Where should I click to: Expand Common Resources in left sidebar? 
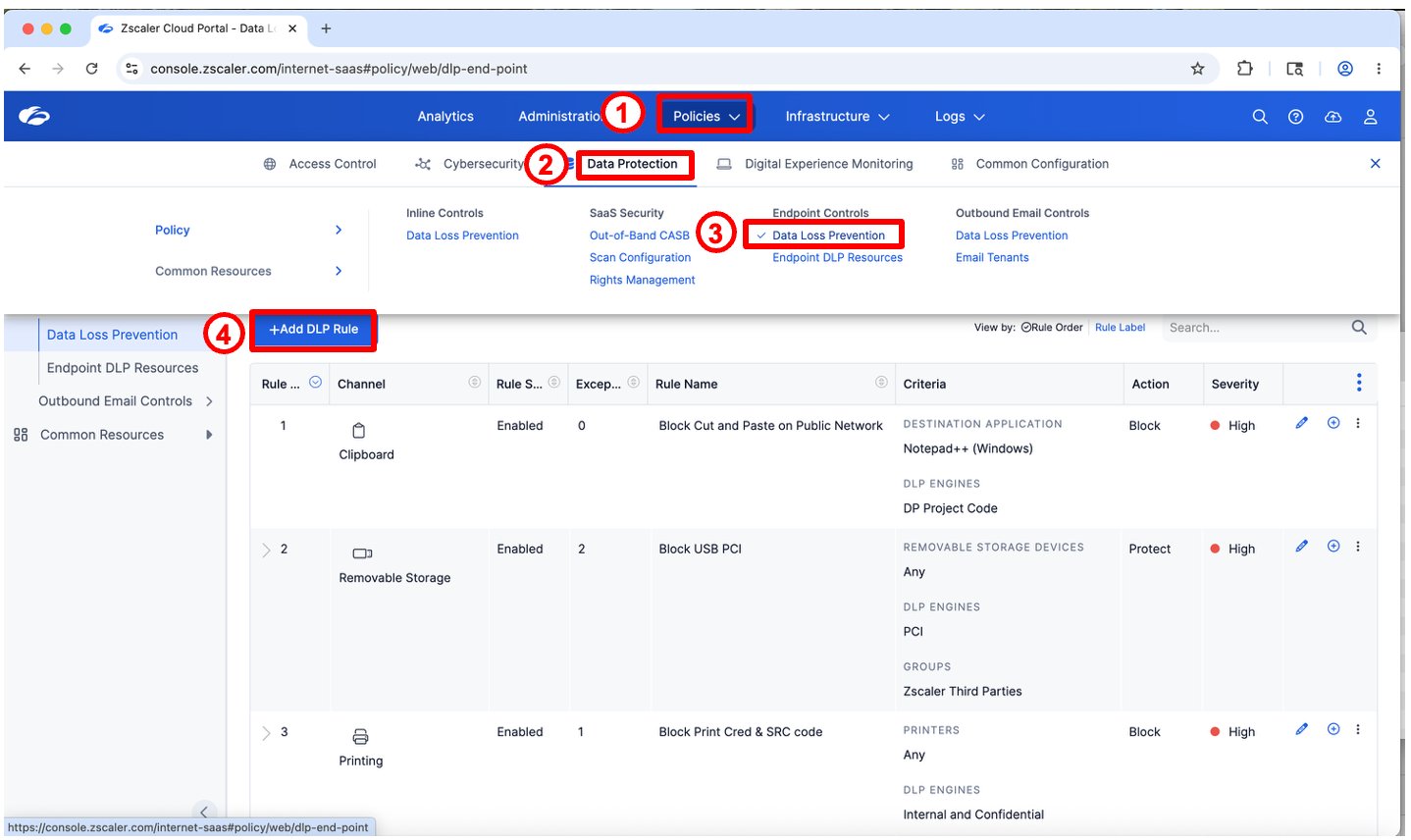(x=209, y=435)
